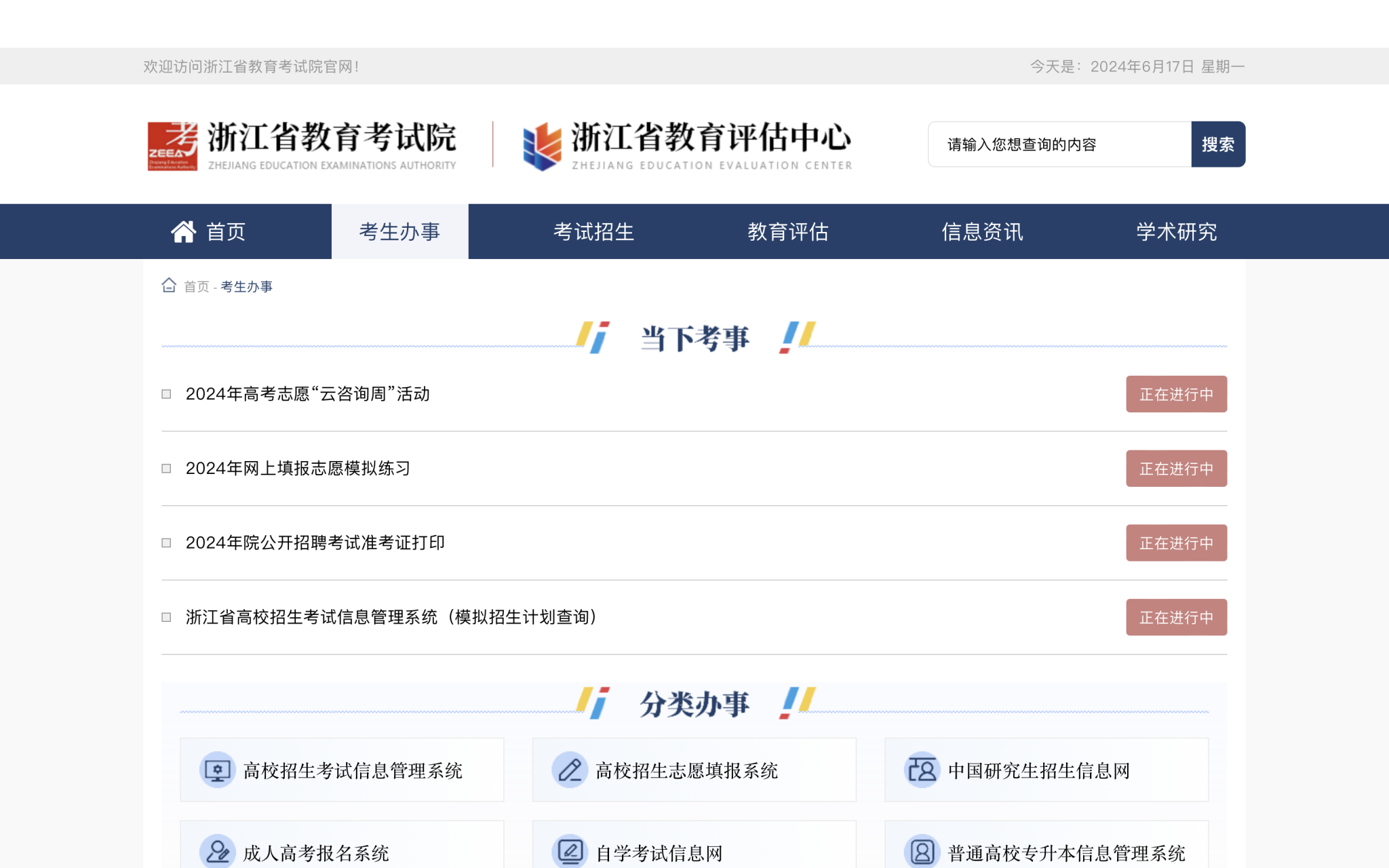Click the date text 2024年6月17日 星期一
This screenshot has width=1389, height=868.
(x=1167, y=66)
